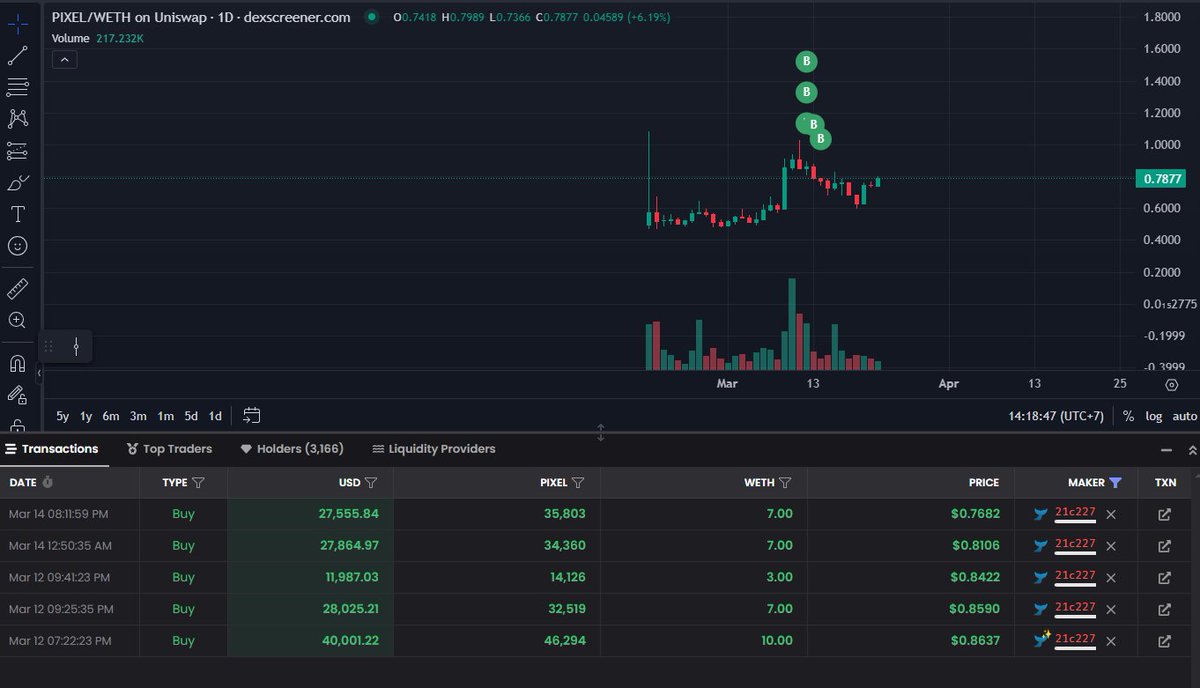Screen dimensions: 1200x688
Task: Open transaction link for $0.8637 row
Action: (1164, 641)
